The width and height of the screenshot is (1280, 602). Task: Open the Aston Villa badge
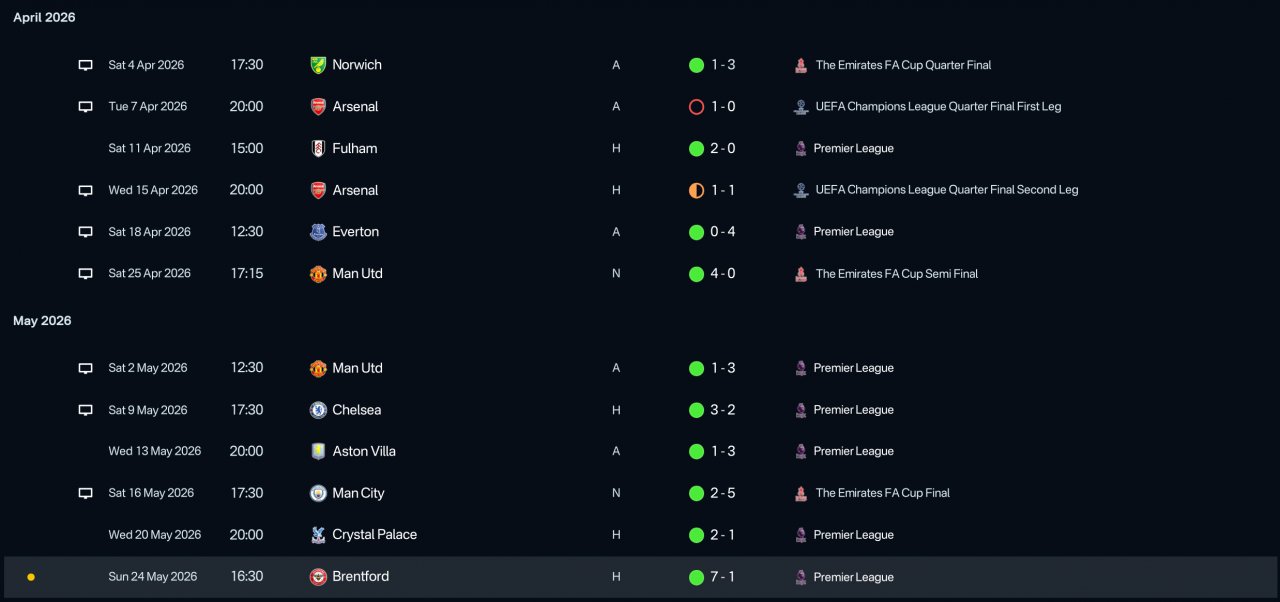point(318,451)
